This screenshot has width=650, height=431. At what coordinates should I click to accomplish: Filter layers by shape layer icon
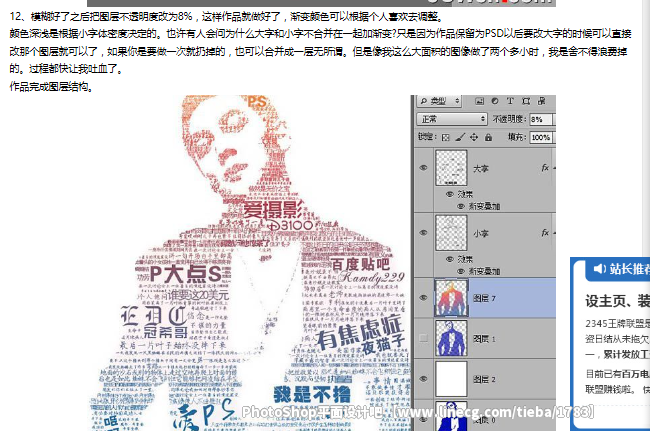point(526,101)
